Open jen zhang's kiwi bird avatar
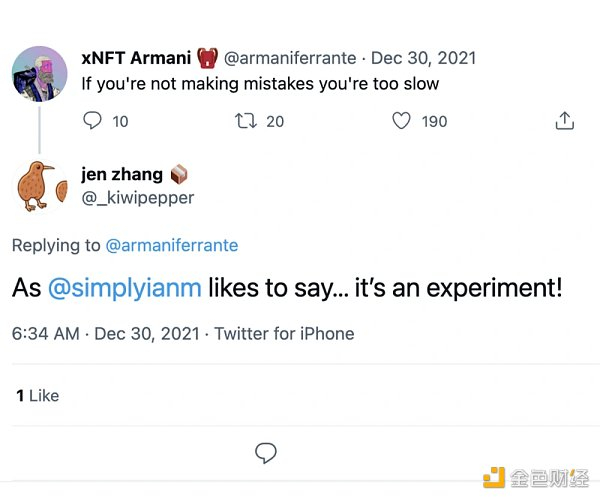600x499 pixels. [x=39, y=186]
